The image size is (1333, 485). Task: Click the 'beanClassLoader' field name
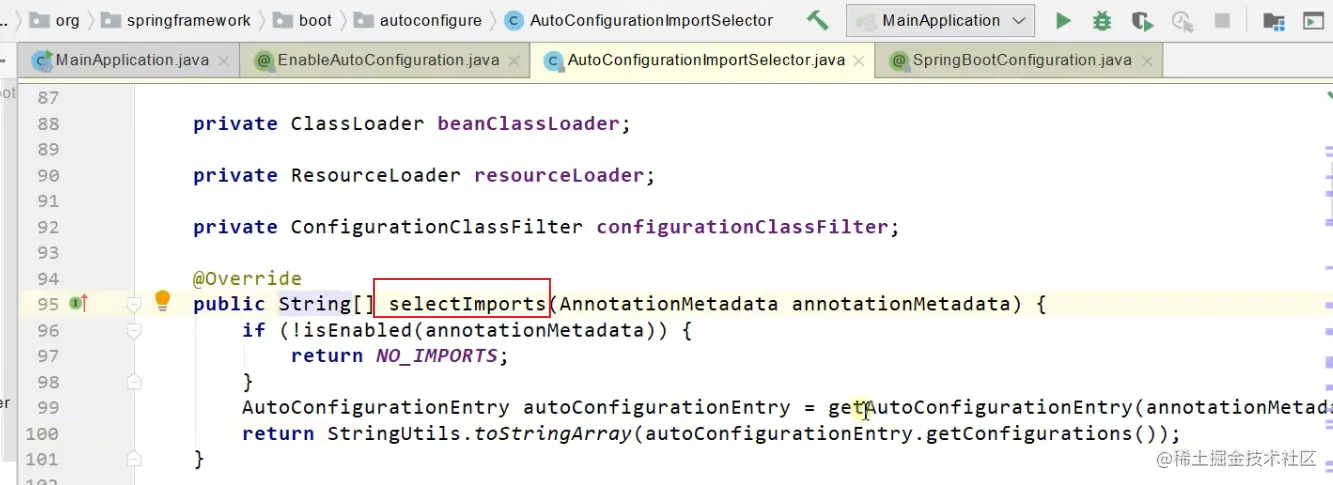[529, 124]
